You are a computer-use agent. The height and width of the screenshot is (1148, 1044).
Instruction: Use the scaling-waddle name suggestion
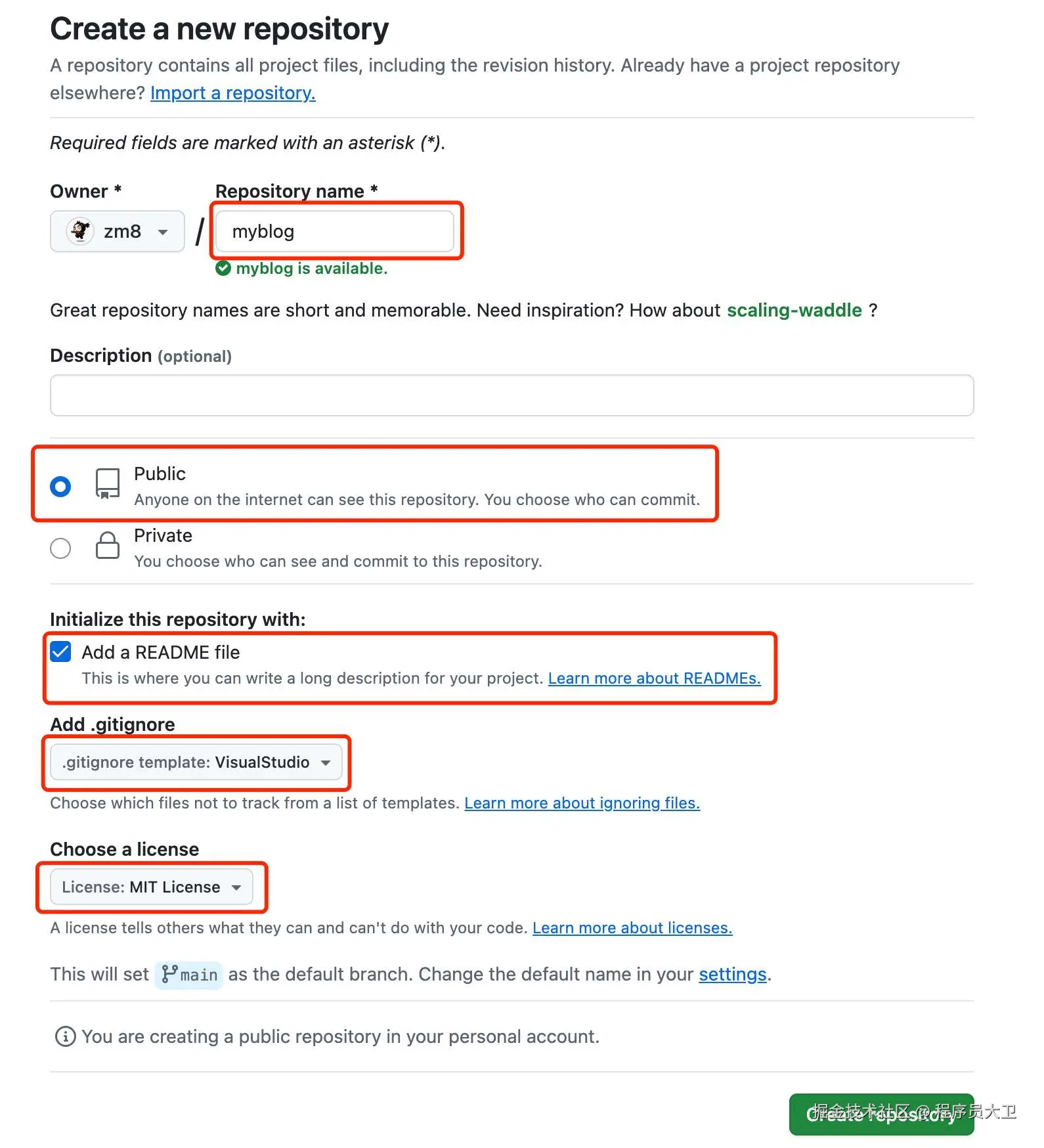click(x=794, y=311)
